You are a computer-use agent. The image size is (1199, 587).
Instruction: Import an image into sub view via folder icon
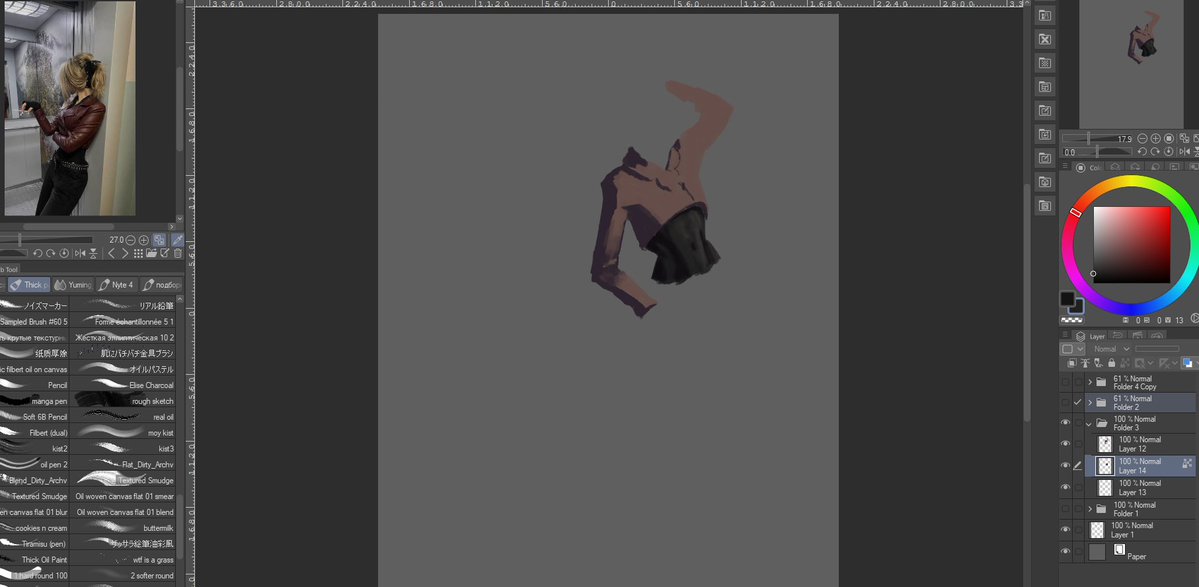[151, 254]
